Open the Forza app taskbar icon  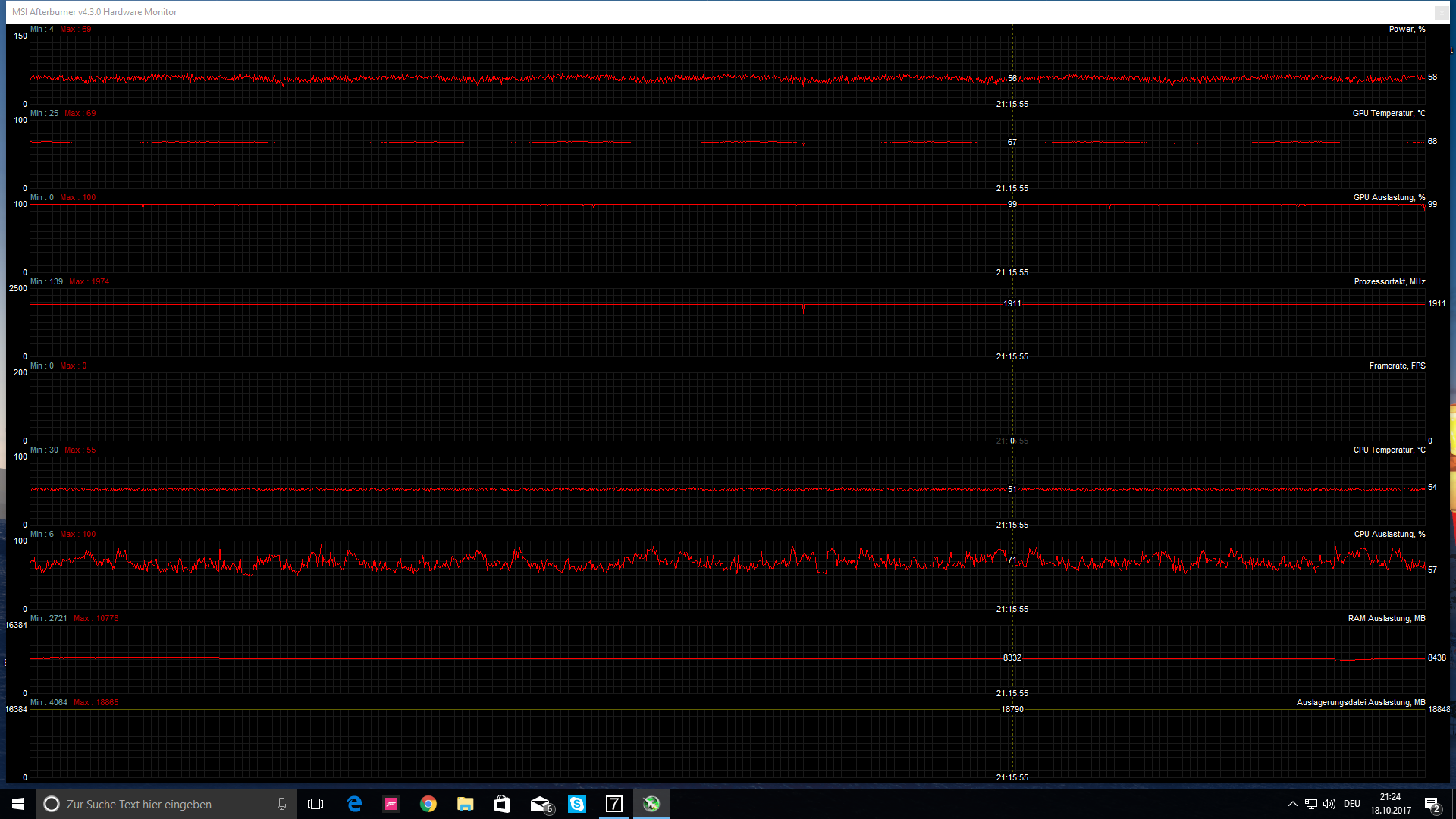pos(391,804)
